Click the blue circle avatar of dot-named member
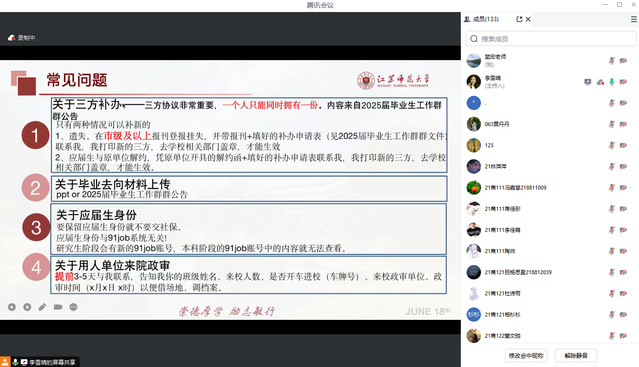 (x=474, y=103)
